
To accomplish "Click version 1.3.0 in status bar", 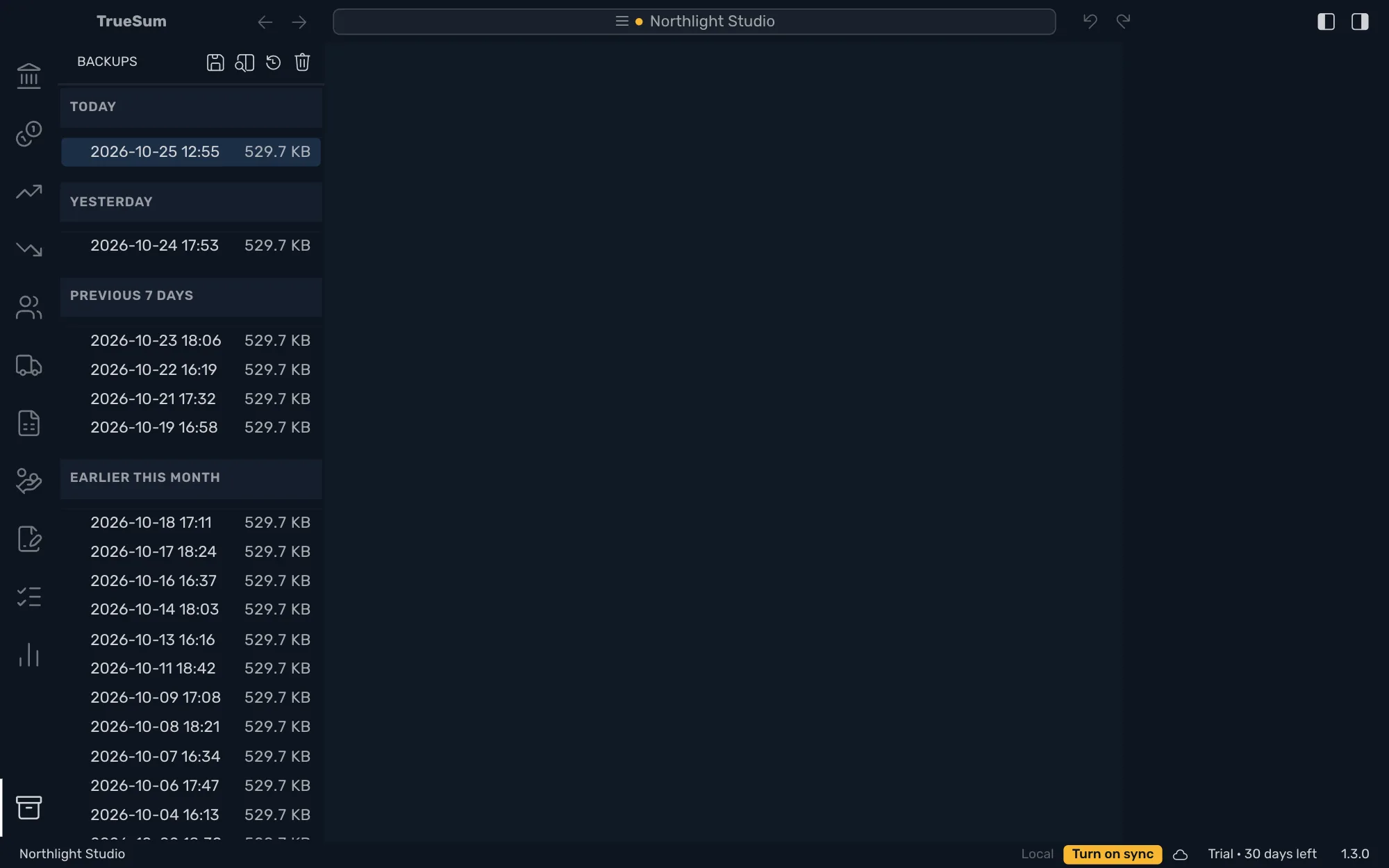I will click(x=1354, y=854).
